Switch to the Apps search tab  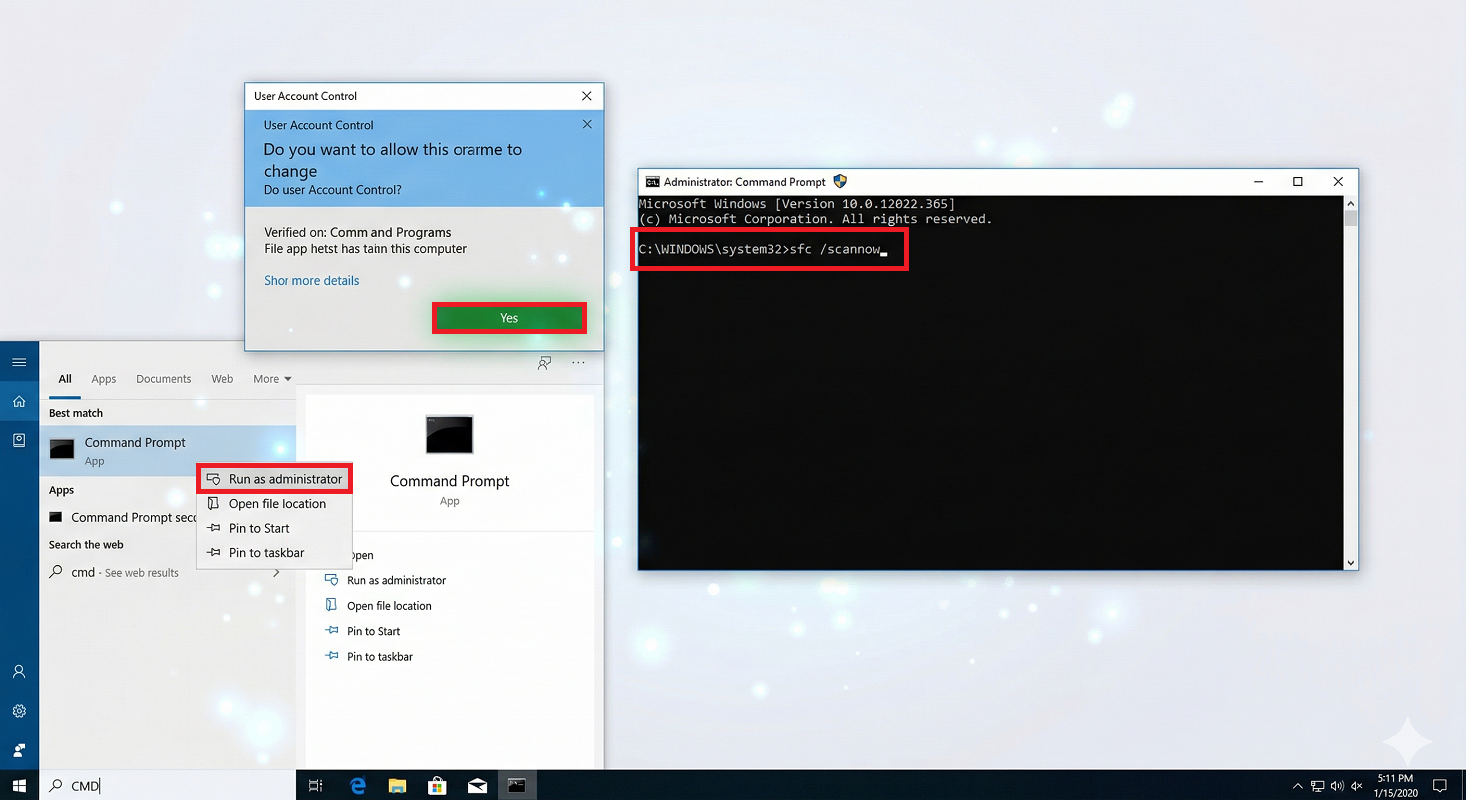coord(104,379)
